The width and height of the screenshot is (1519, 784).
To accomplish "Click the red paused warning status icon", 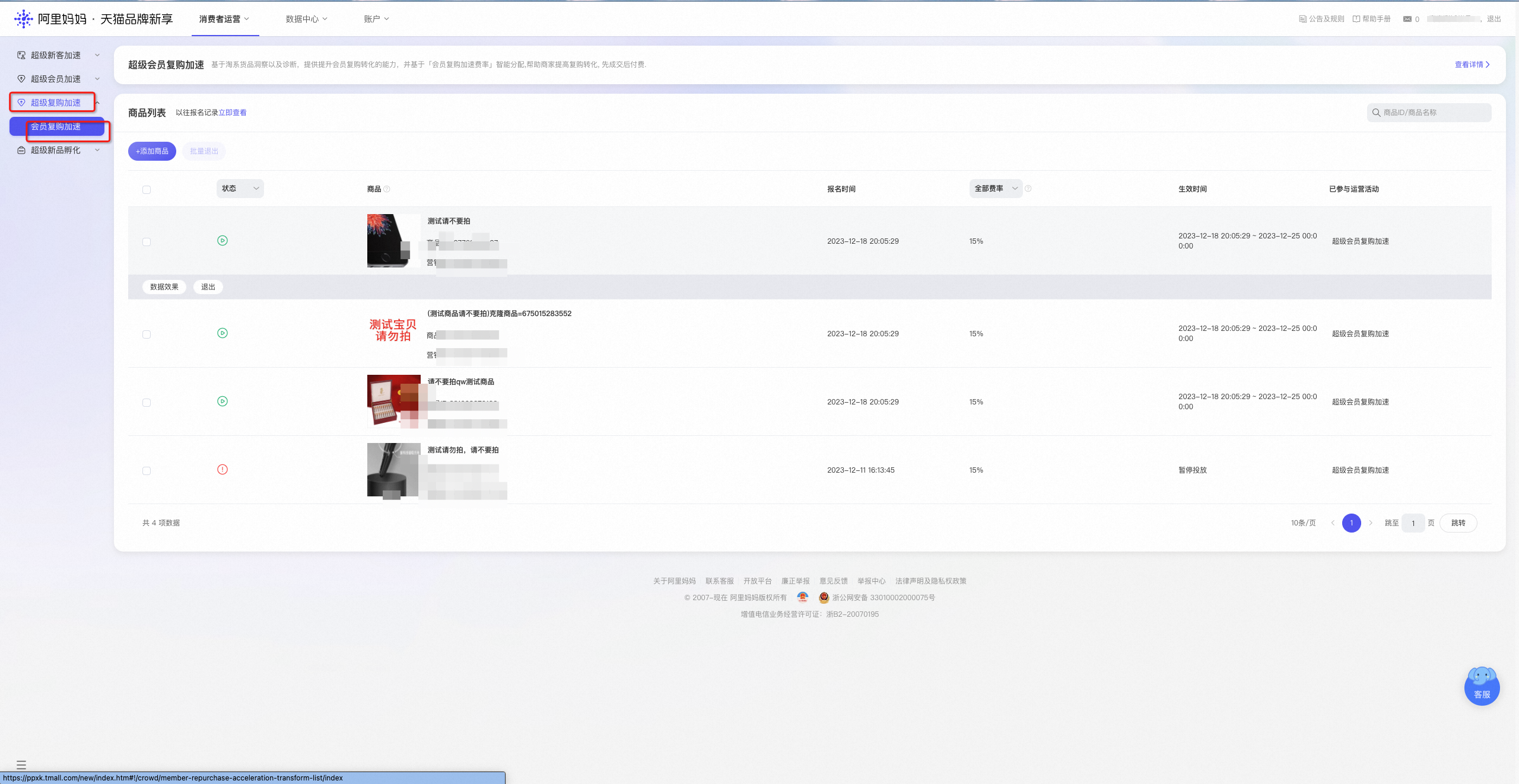I will click(x=223, y=470).
